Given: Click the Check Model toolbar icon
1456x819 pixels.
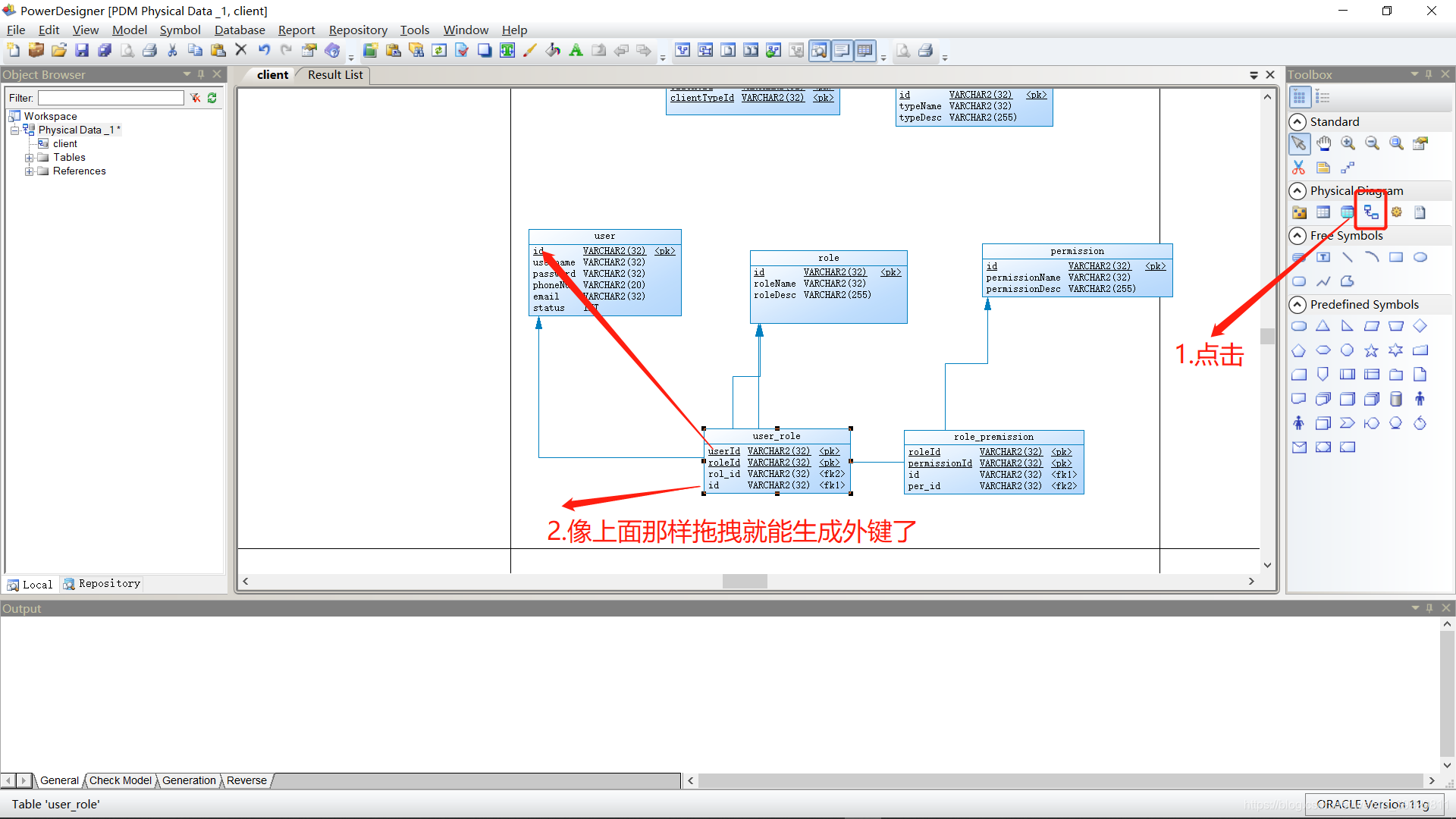Looking at the screenshot, I should click(x=462, y=50).
